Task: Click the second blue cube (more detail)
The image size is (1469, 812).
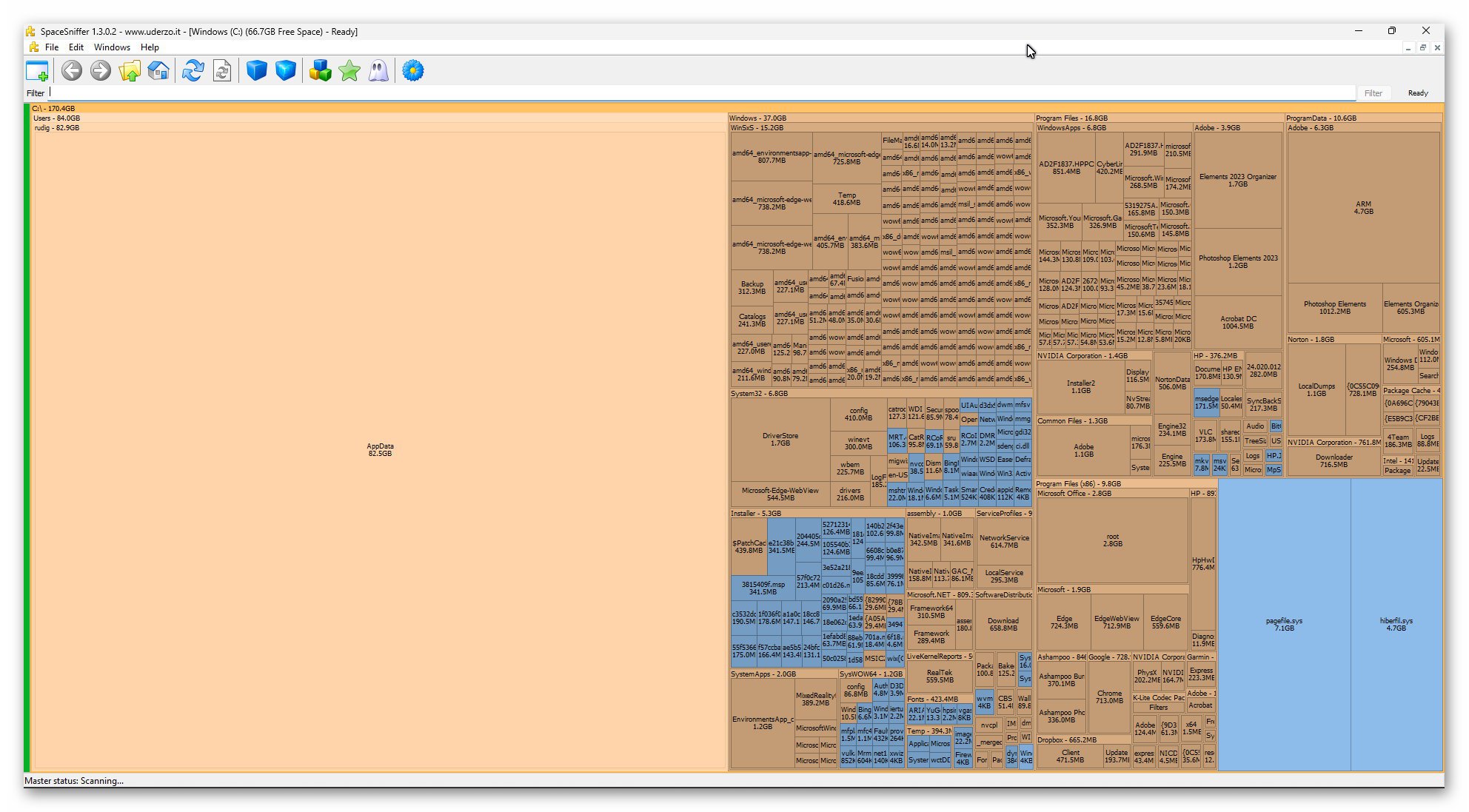Action: pyautogui.click(x=285, y=71)
